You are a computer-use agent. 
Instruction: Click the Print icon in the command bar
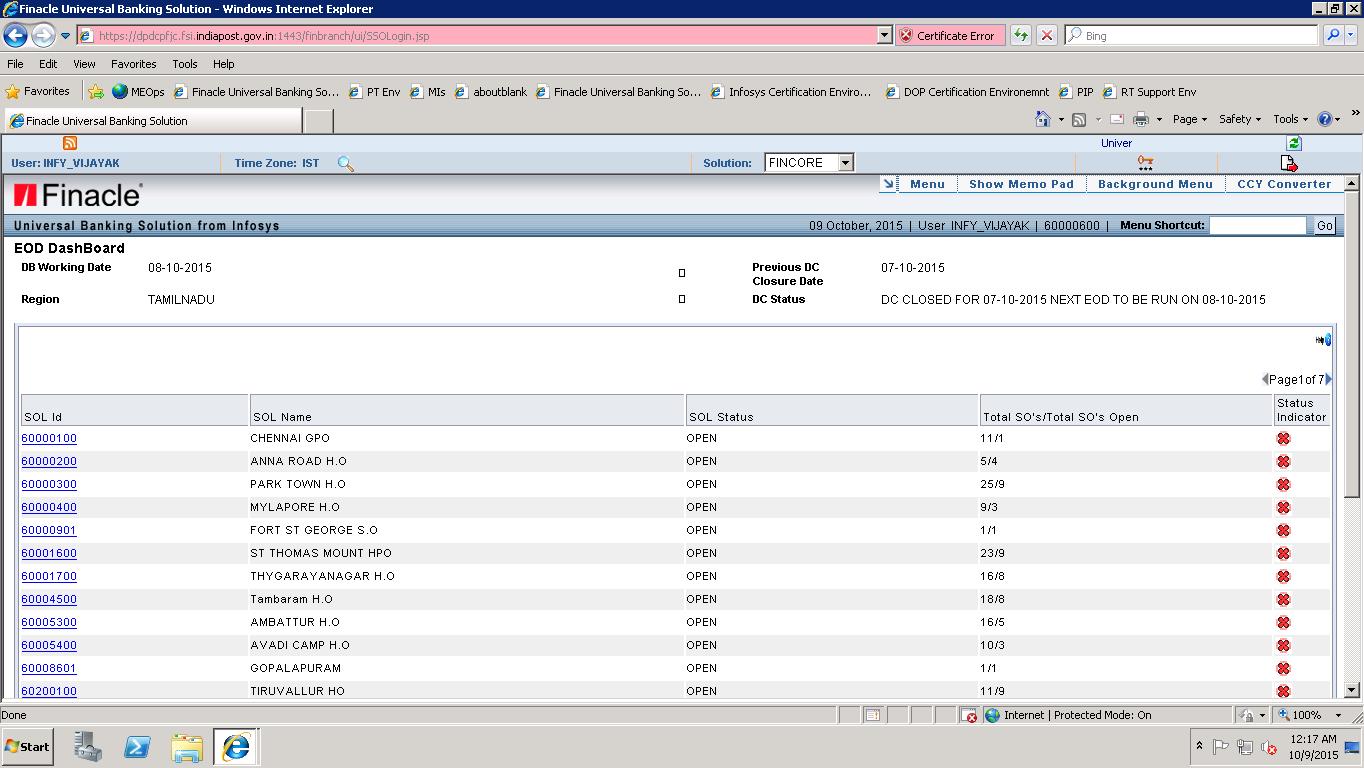click(x=1140, y=119)
